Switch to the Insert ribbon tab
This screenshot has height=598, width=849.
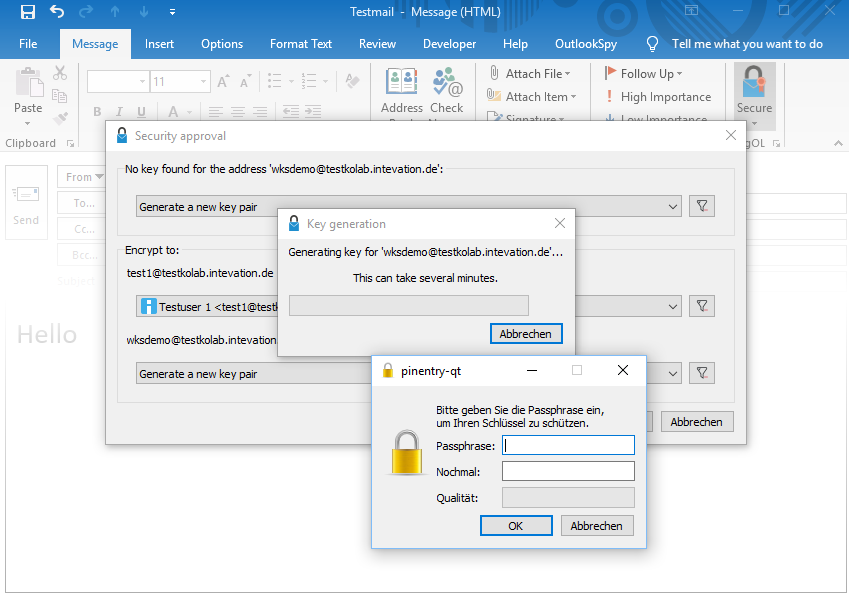[159, 44]
